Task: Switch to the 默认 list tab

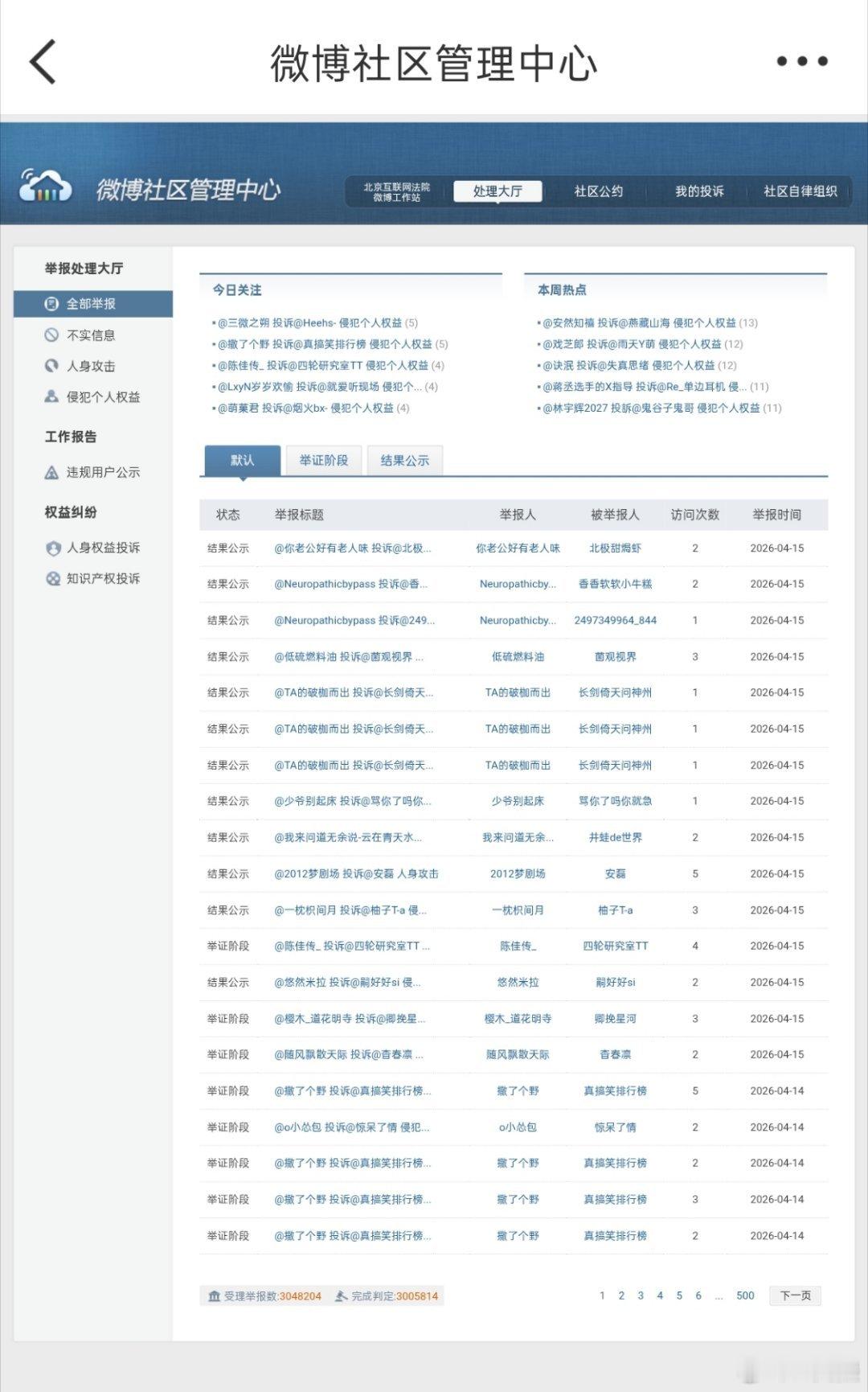Action: (x=243, y=460)
